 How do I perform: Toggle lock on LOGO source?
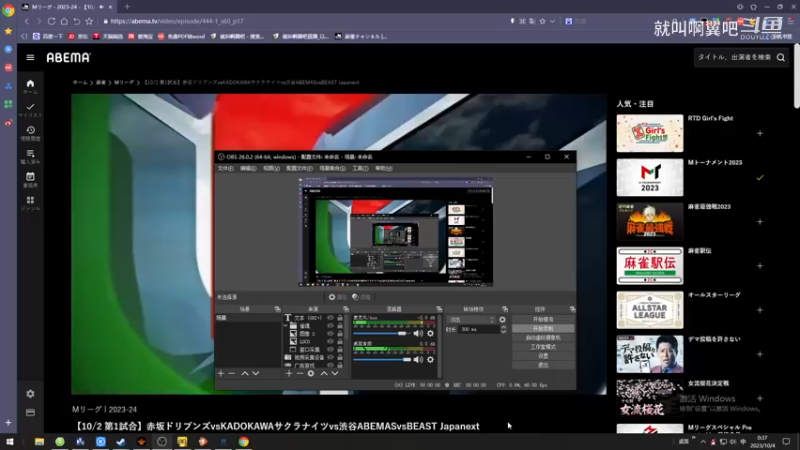point(340,341)
